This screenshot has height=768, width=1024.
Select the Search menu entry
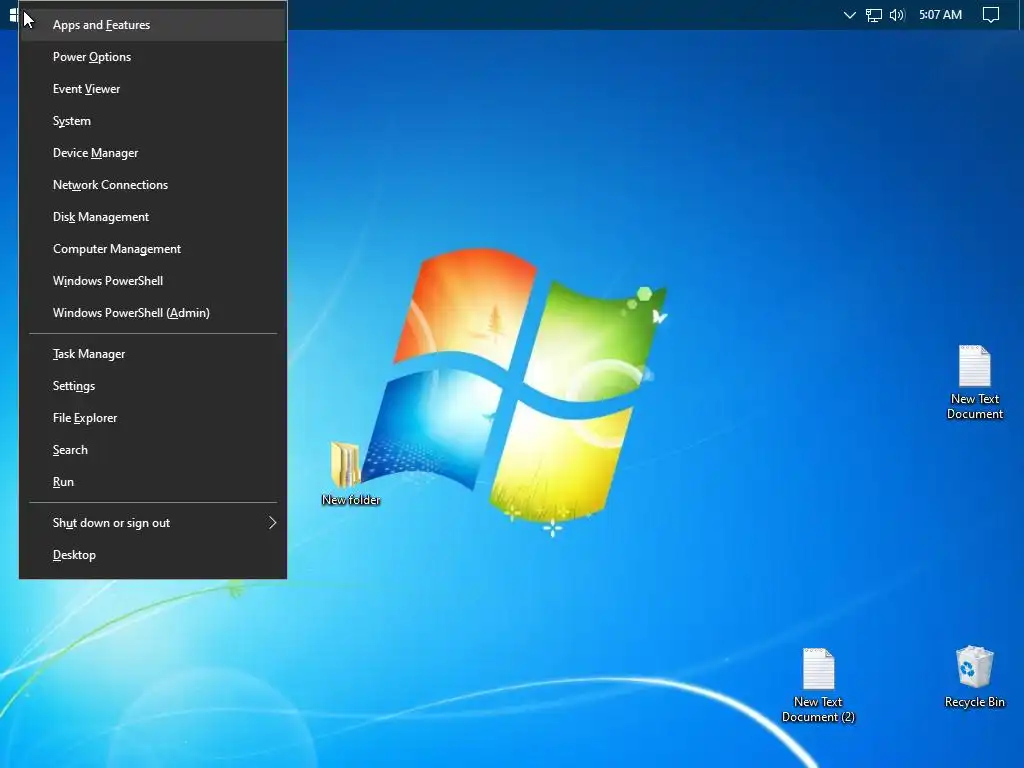pyautogui.click(x=153, y=450)
